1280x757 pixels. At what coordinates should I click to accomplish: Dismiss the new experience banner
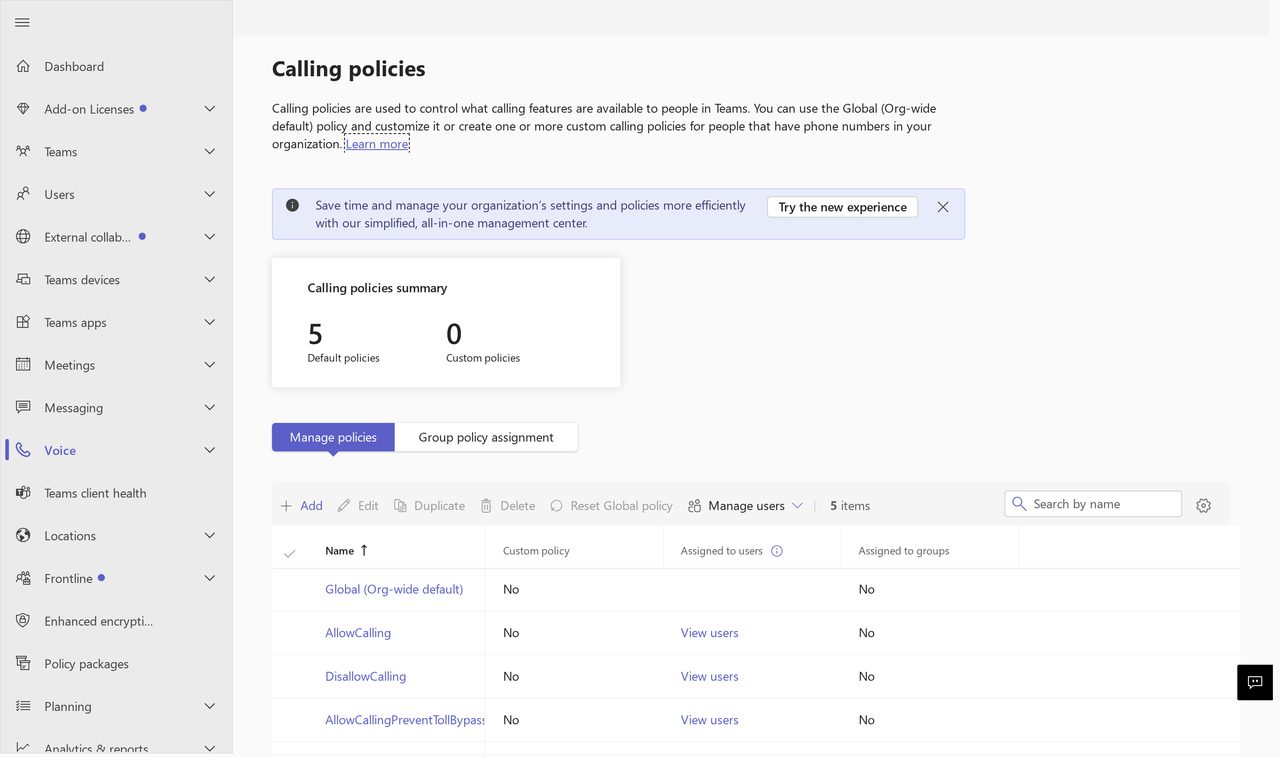coord(943,207)
